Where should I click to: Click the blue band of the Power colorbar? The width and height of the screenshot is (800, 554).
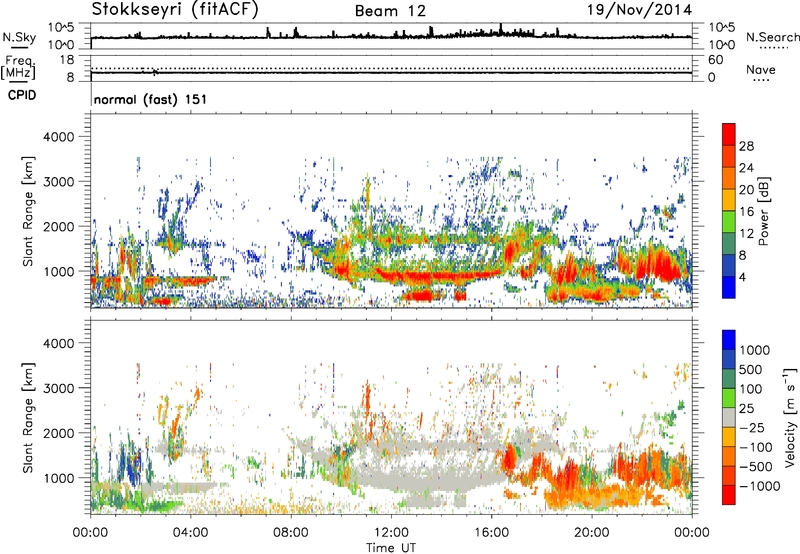[729, 287]
